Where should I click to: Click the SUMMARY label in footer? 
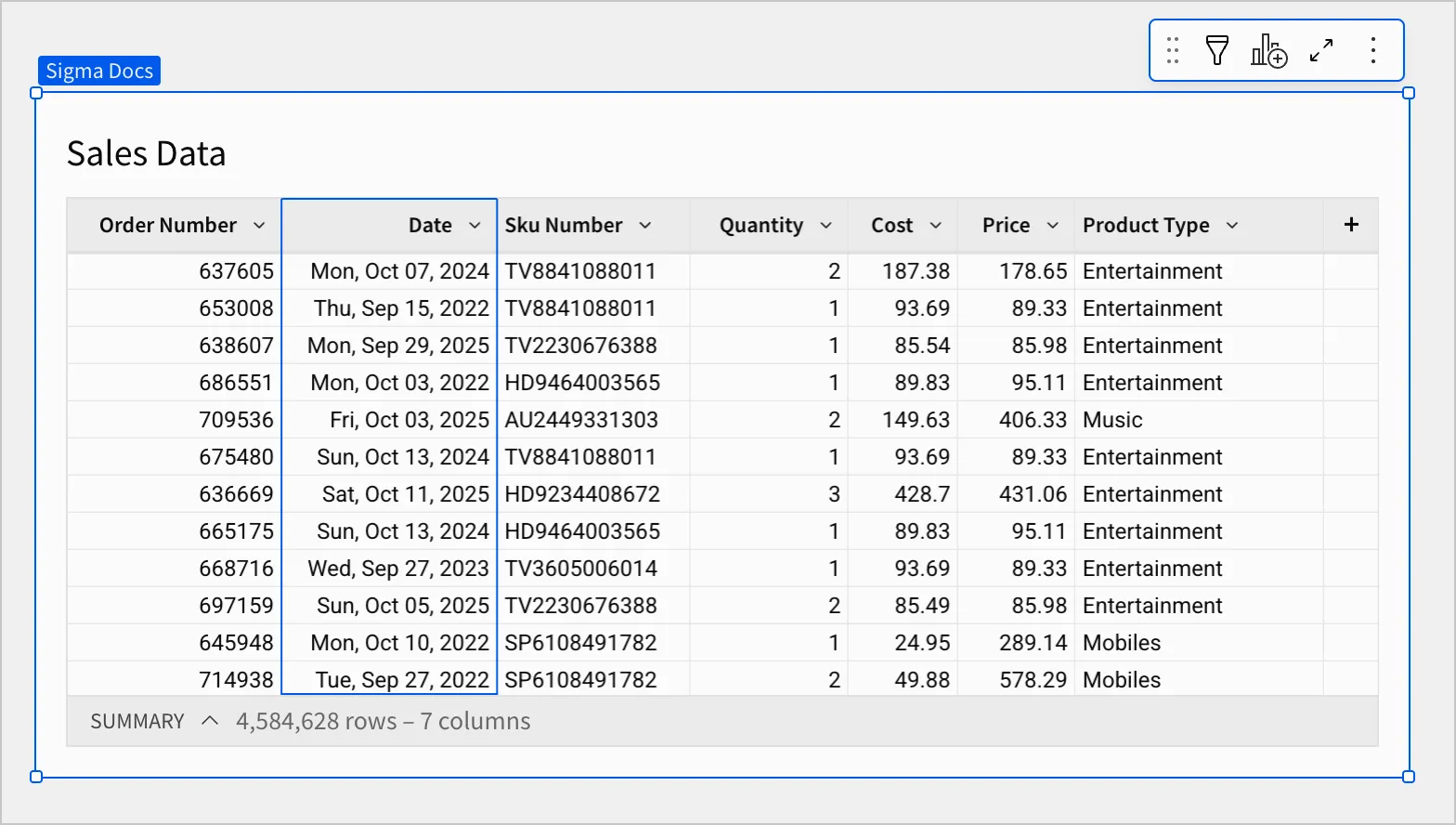pos(137,722)
